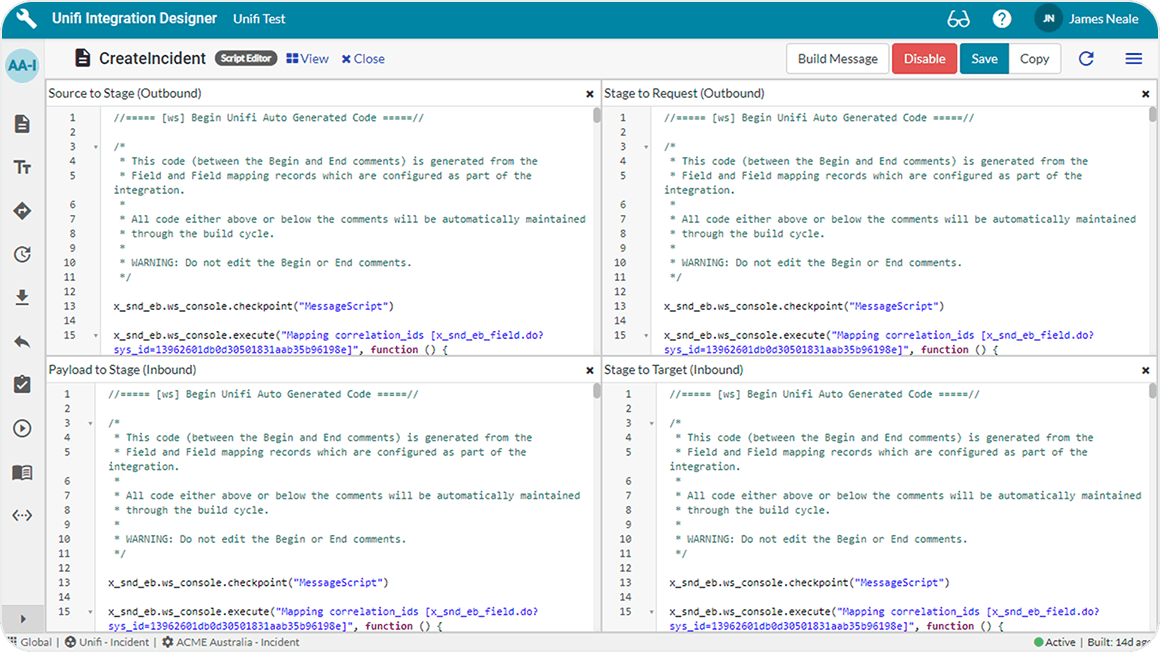Click the AA-I integration badge
Image resolution: width=1160 pixels, height=652 pixels.
tap(22, 65)
